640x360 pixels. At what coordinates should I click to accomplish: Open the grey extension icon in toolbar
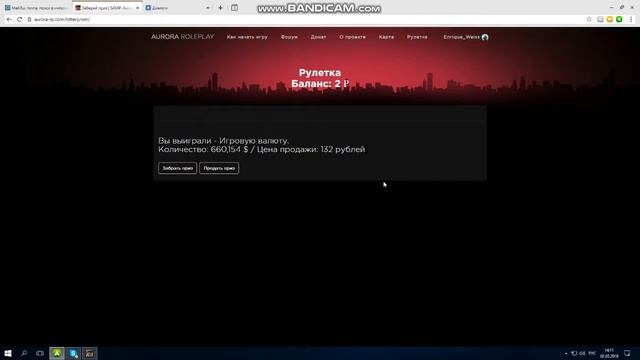click(600, 19)
